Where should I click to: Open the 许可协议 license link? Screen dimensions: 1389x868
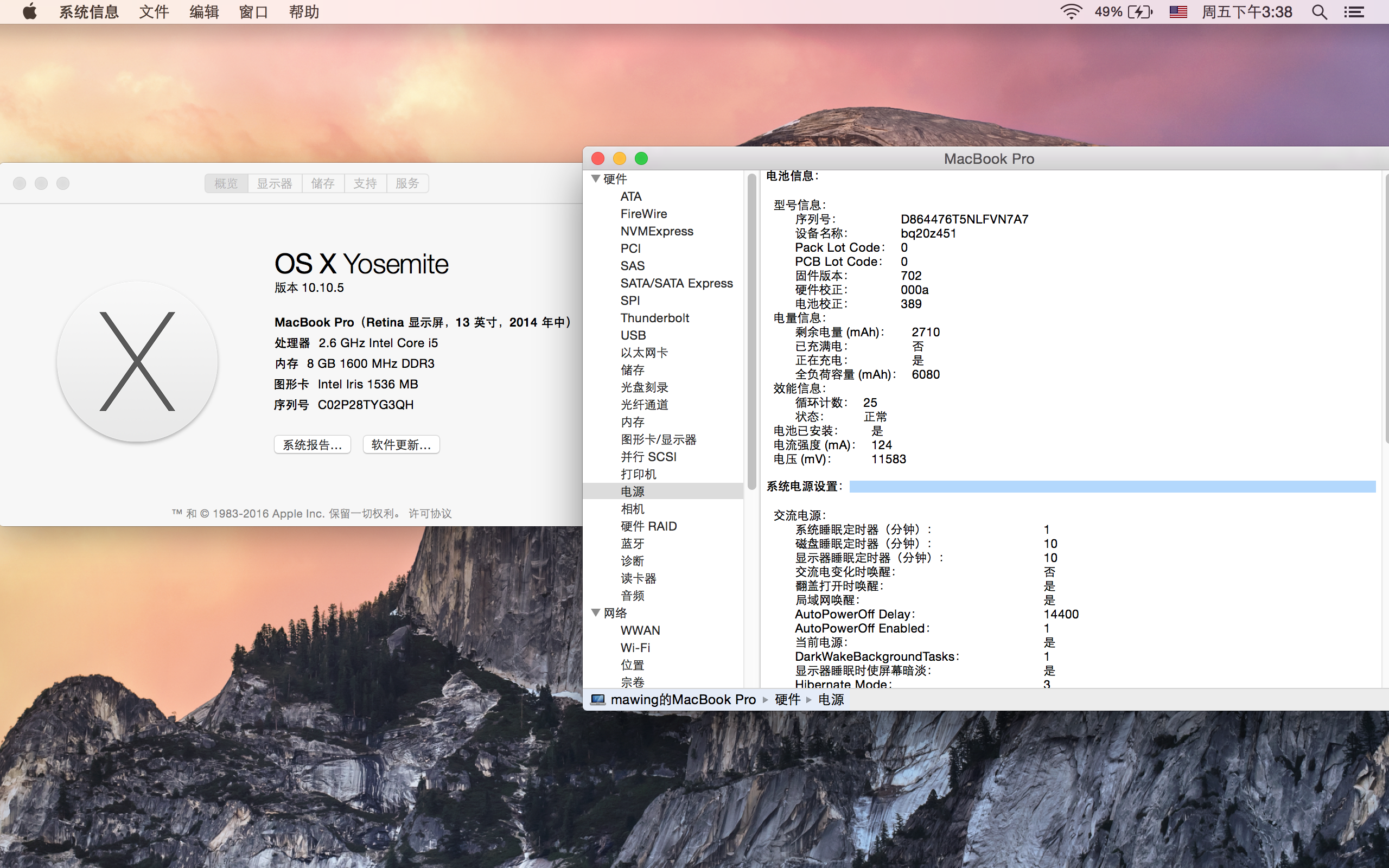tap(430, 513)
